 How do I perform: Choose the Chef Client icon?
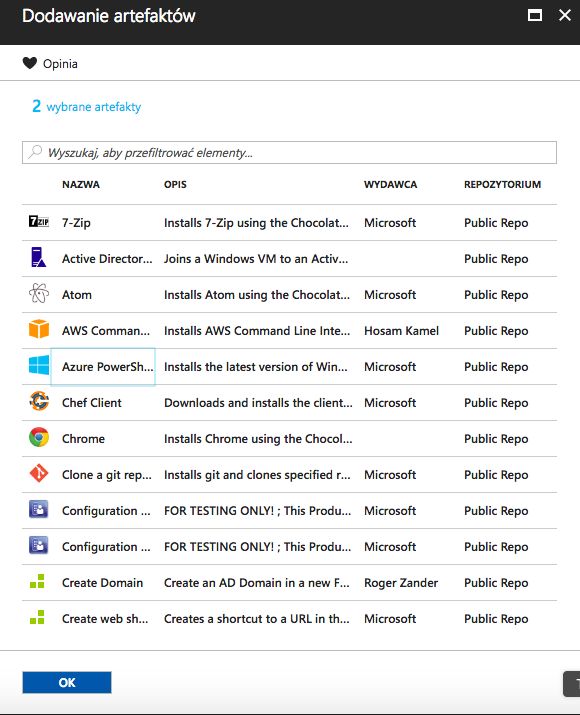click(x=39, y=401)
